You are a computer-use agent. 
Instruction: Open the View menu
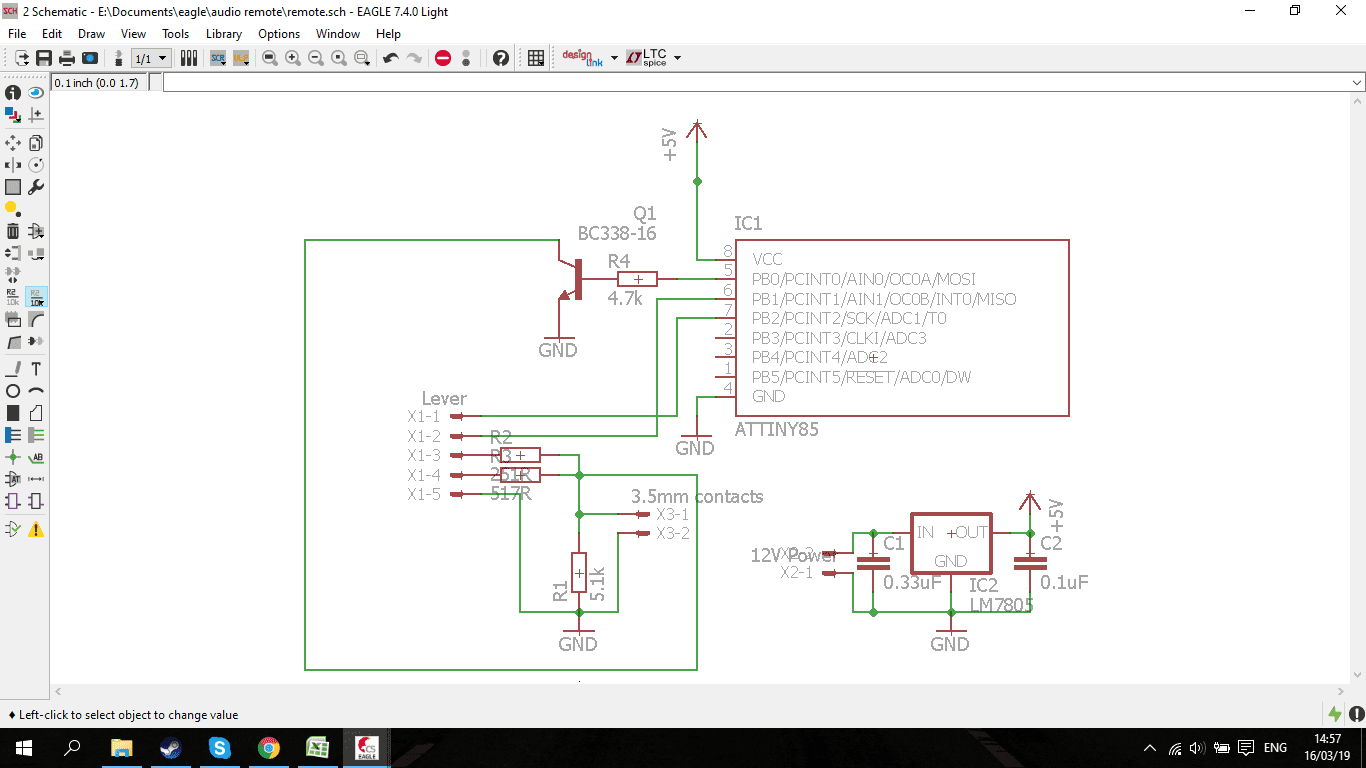click(133, 34)
